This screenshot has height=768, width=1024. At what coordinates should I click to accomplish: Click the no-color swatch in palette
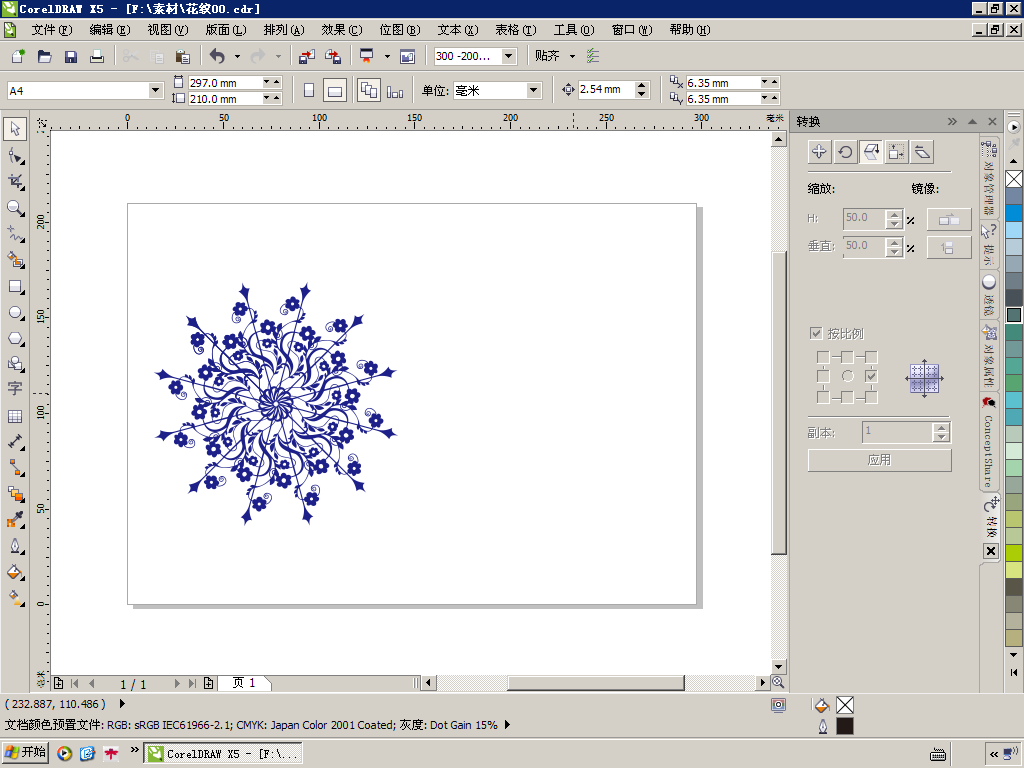pos(1014,179)
